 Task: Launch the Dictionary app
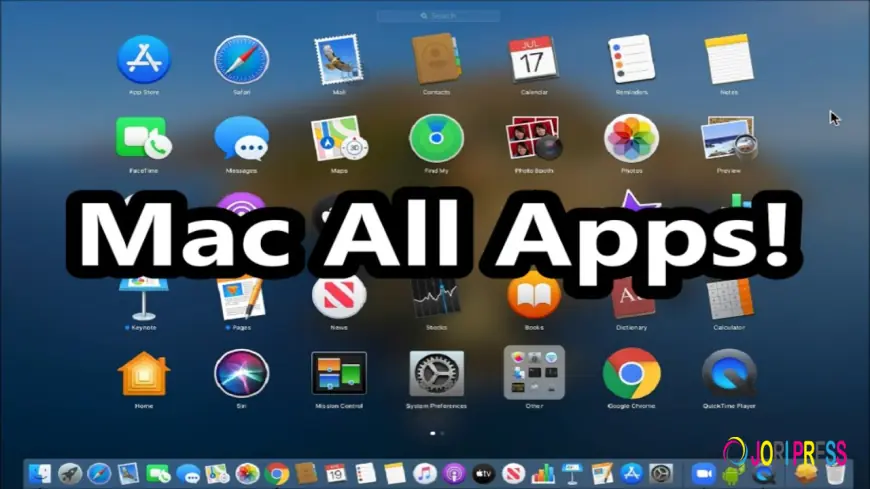pos(631,299)
